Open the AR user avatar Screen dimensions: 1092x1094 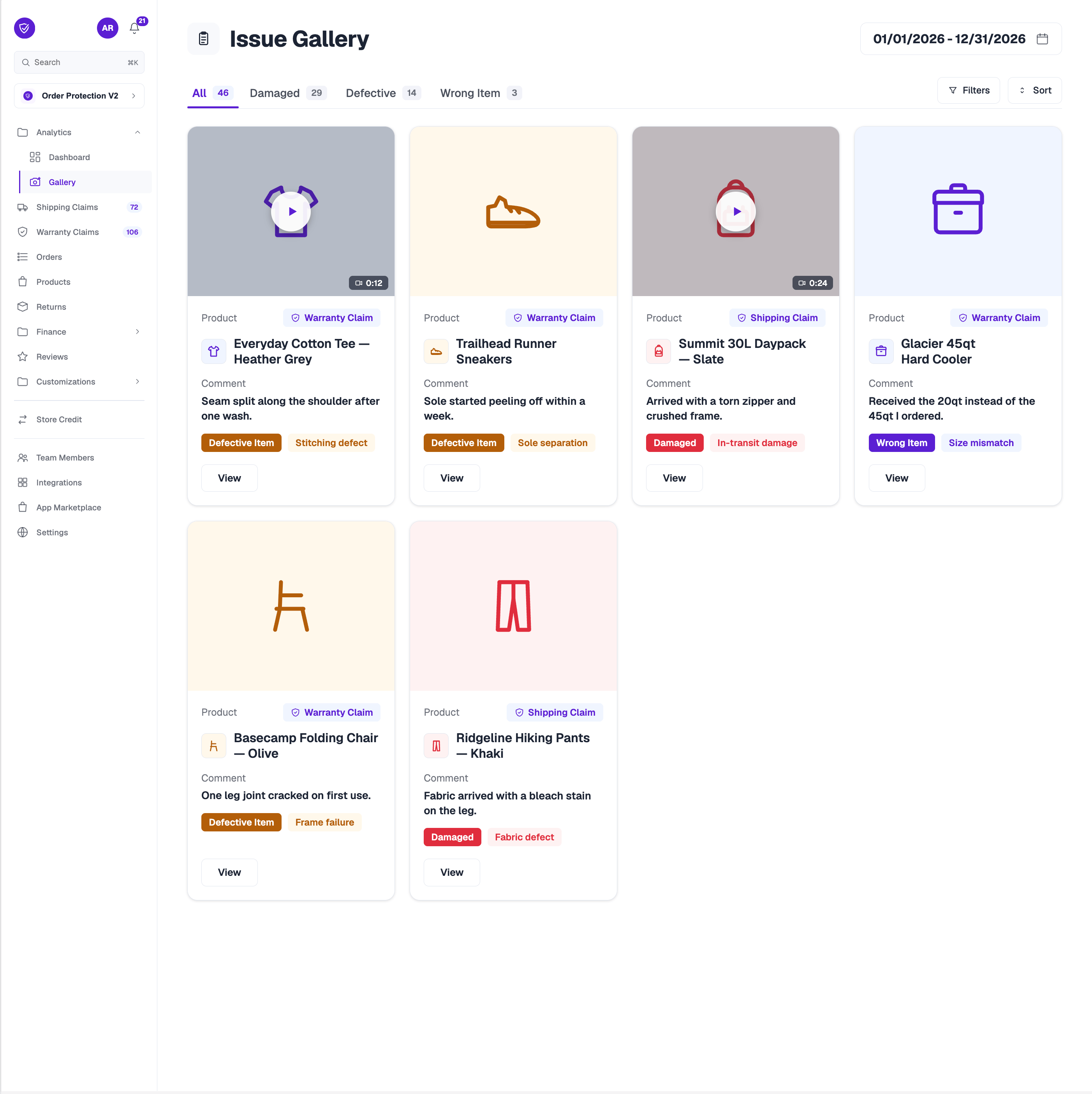(107, 28)
